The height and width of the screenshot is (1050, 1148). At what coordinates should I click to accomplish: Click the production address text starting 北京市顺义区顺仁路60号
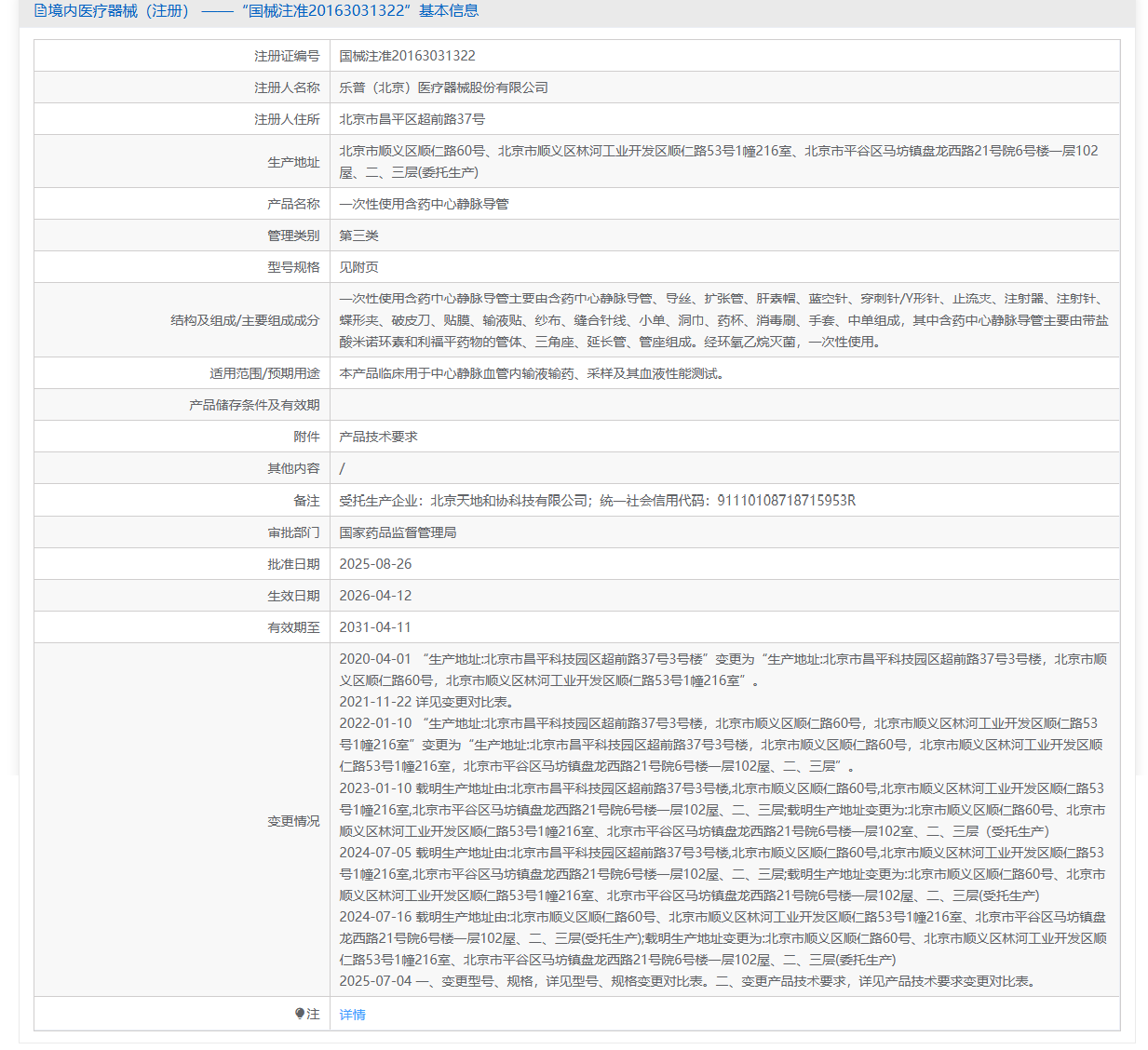click(719, 162)
